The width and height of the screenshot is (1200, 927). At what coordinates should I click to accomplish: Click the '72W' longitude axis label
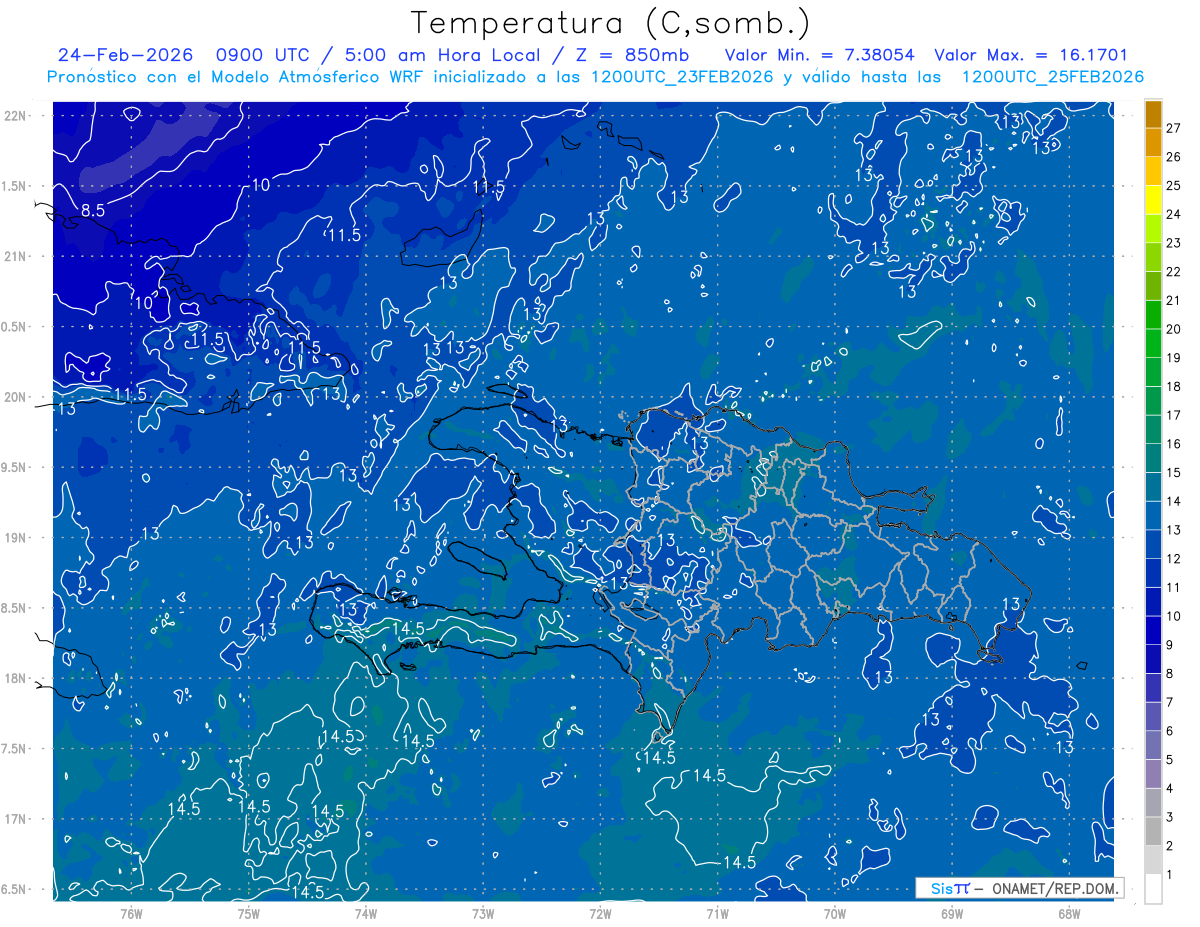[600, 914]
